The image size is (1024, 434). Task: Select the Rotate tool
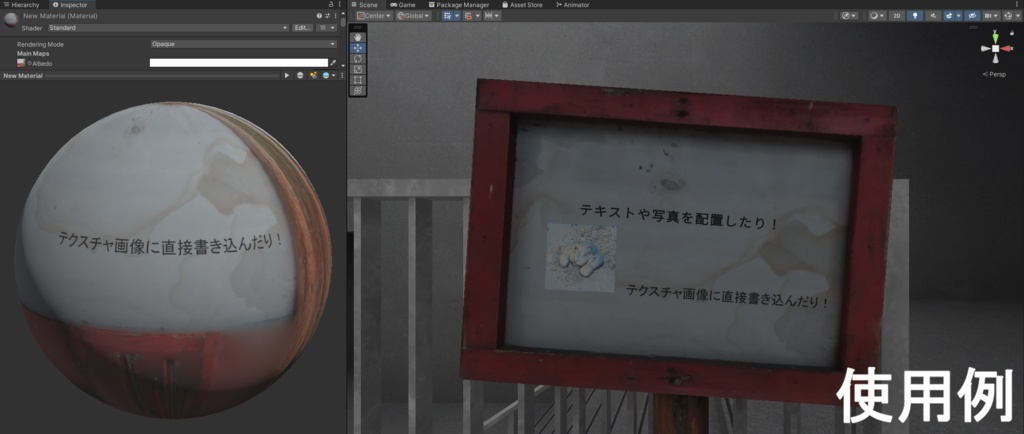tap(358, 59)
